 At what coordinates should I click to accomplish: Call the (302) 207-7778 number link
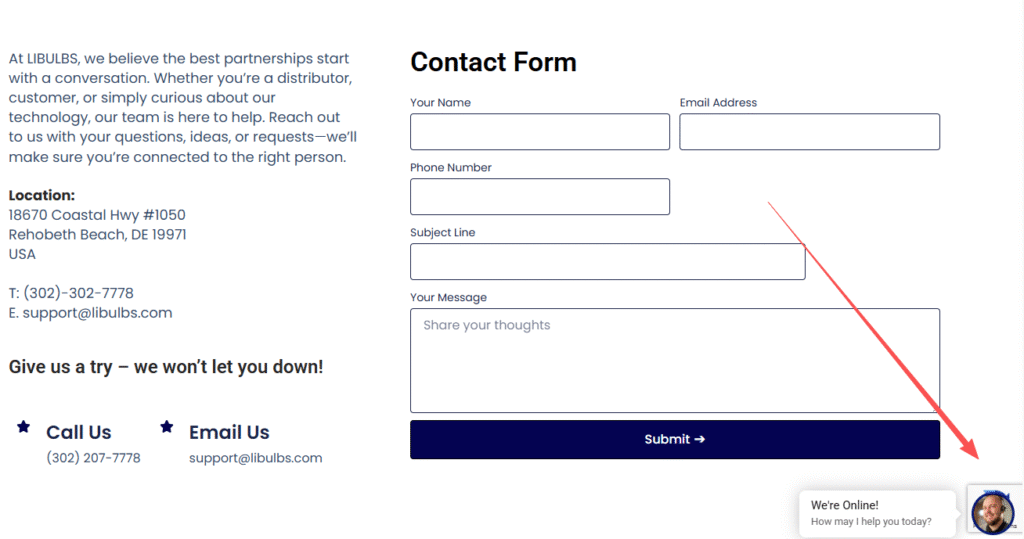pos(93,458)
